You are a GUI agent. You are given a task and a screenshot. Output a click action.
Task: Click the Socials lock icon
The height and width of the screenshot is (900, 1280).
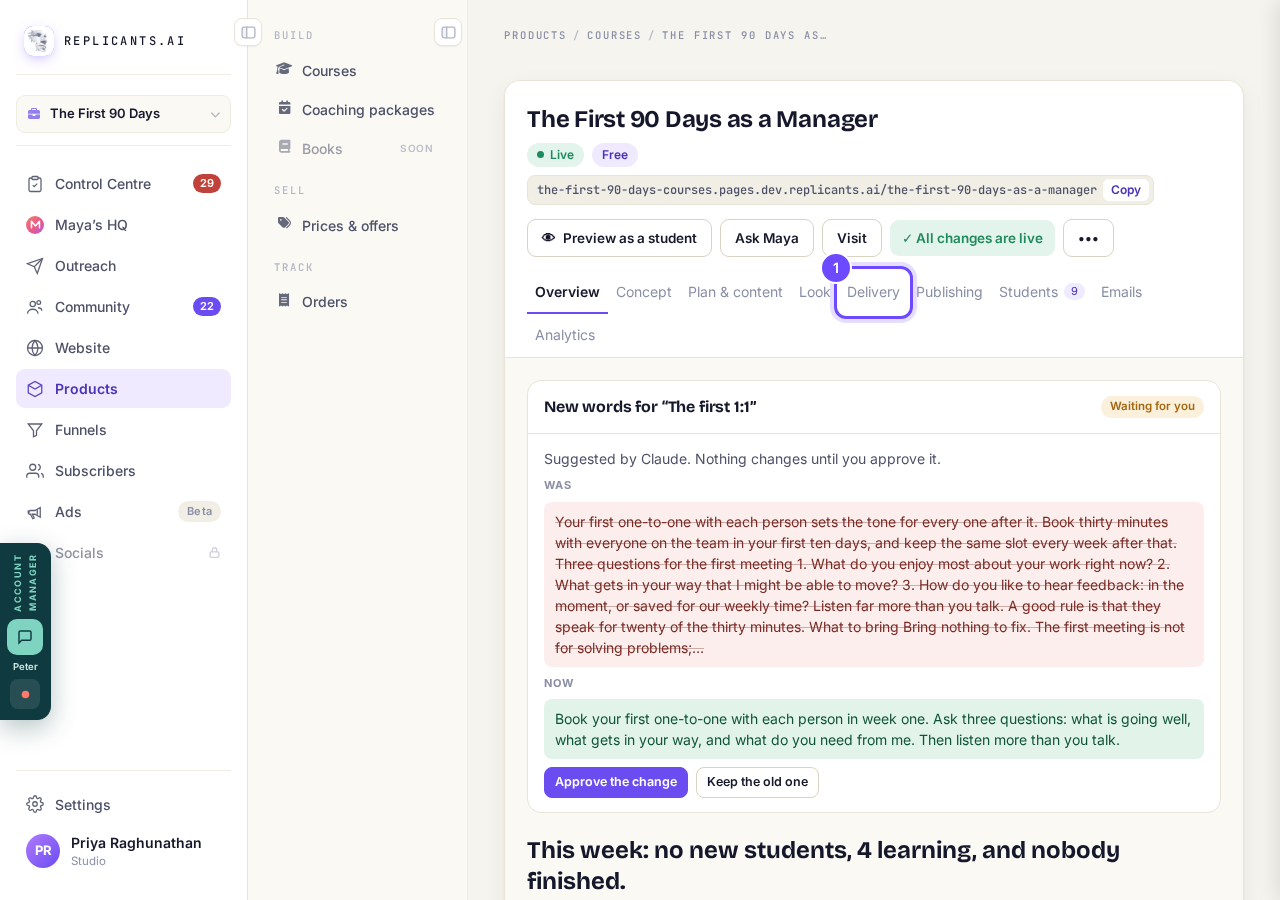pos(214,553)
